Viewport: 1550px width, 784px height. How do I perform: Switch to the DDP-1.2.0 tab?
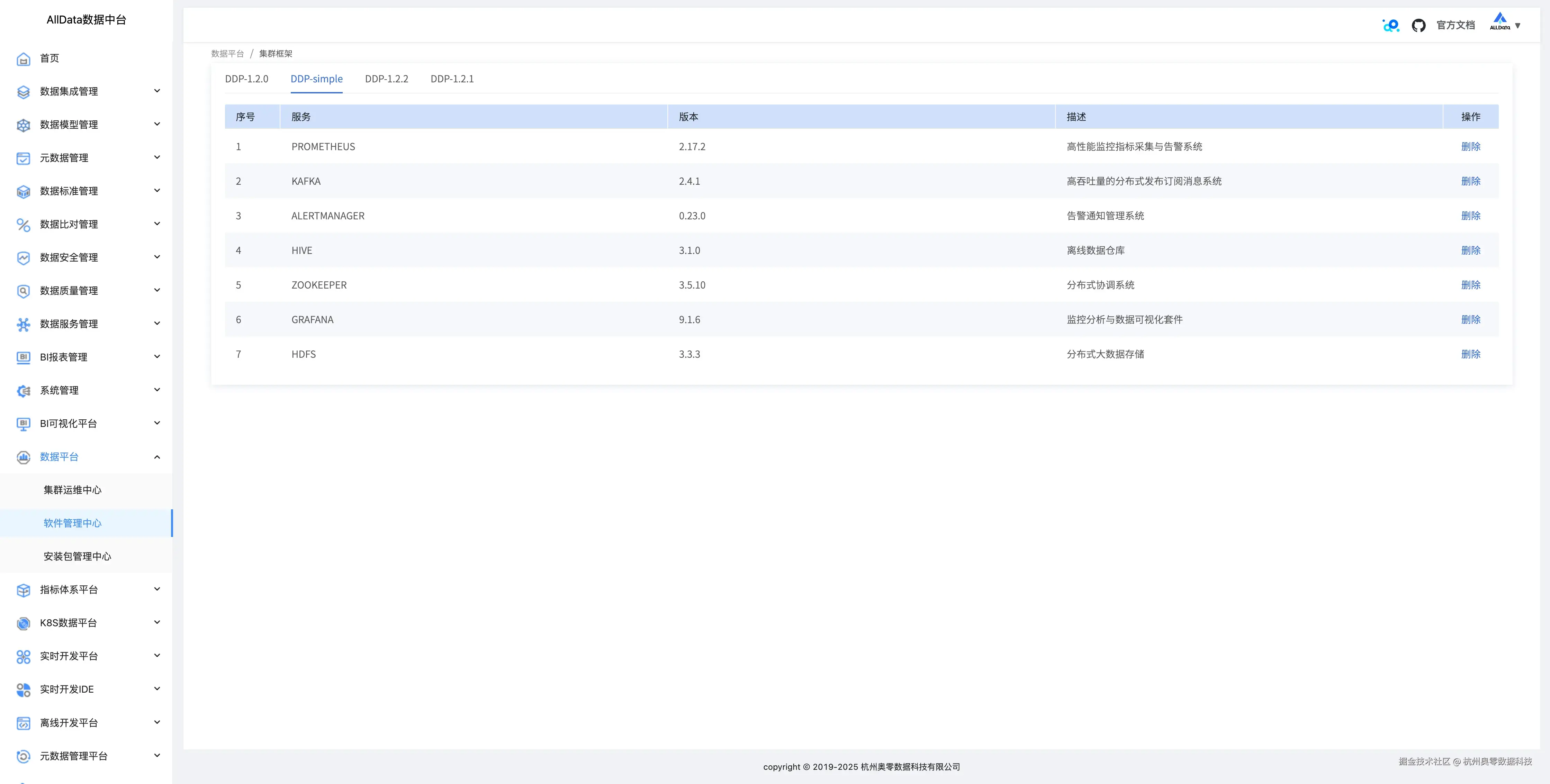click(x=247, y=79)
